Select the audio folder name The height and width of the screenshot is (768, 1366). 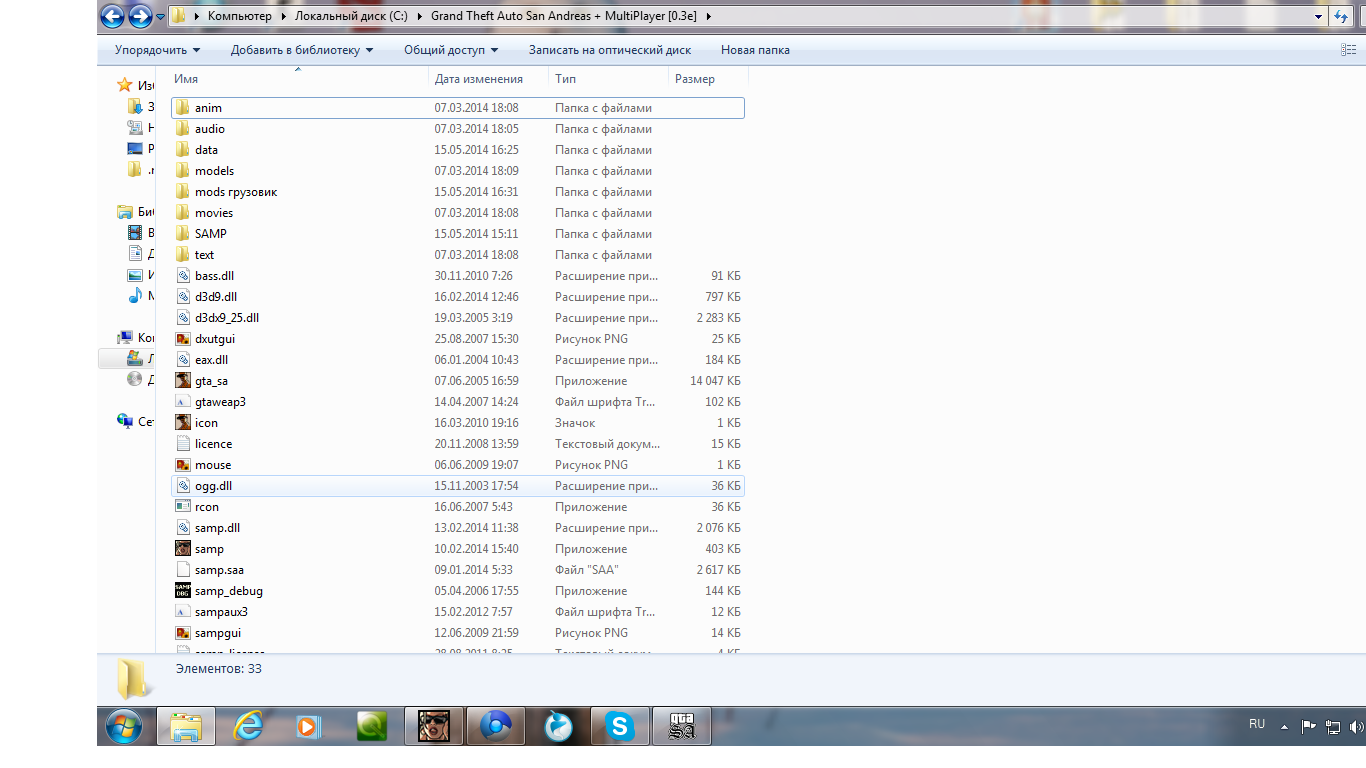210,129
